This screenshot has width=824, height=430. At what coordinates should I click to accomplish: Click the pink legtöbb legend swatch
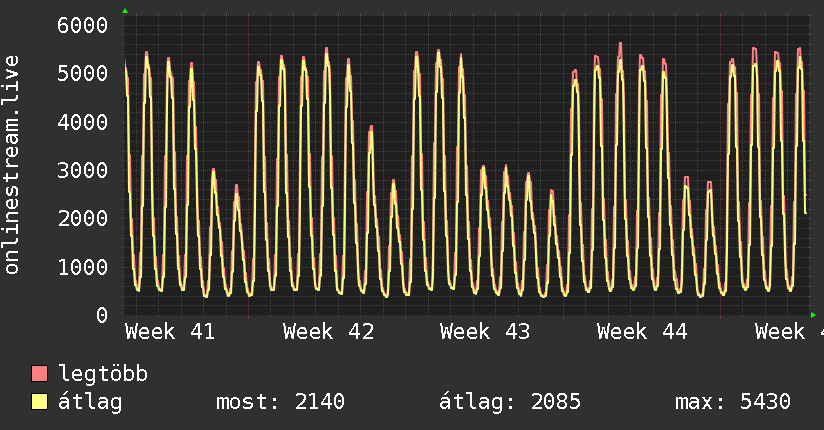(x=39, y=373)
